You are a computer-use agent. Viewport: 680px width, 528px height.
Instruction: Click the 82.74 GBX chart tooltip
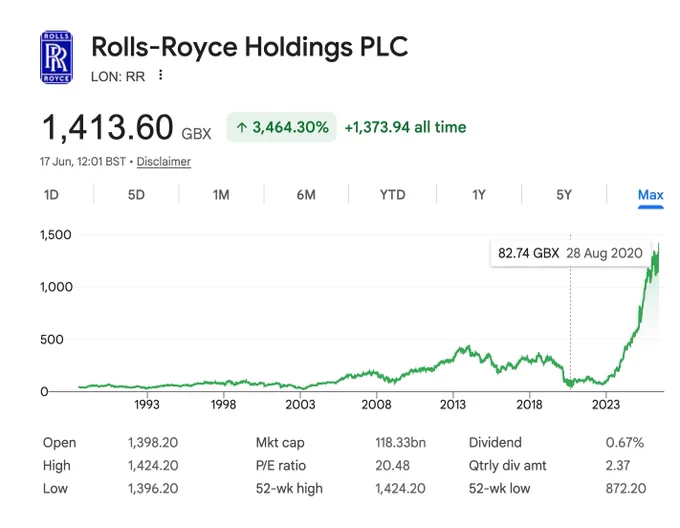570,253
